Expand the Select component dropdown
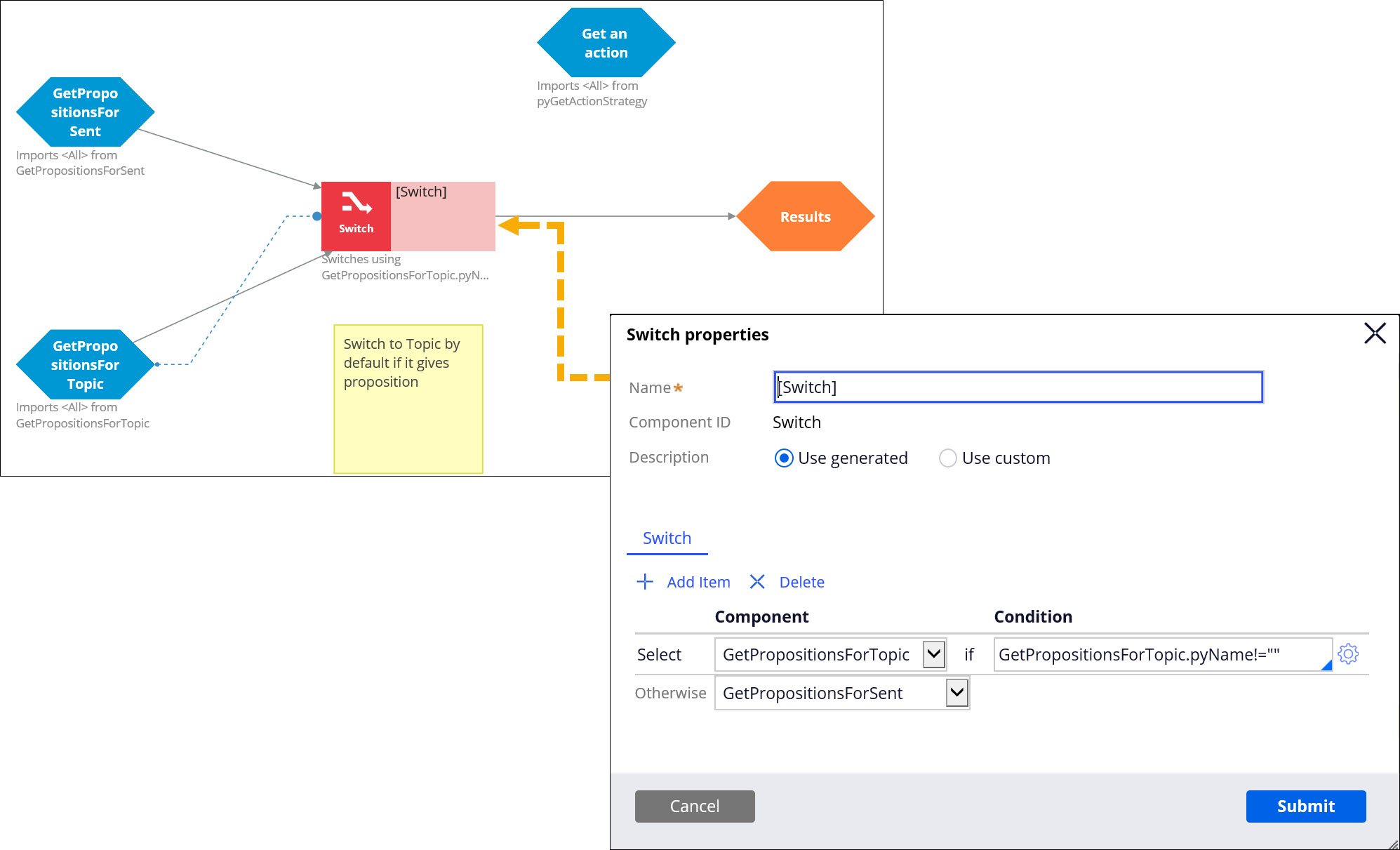The height and width of the screenshot is (850, 1400). coord(933,654)
